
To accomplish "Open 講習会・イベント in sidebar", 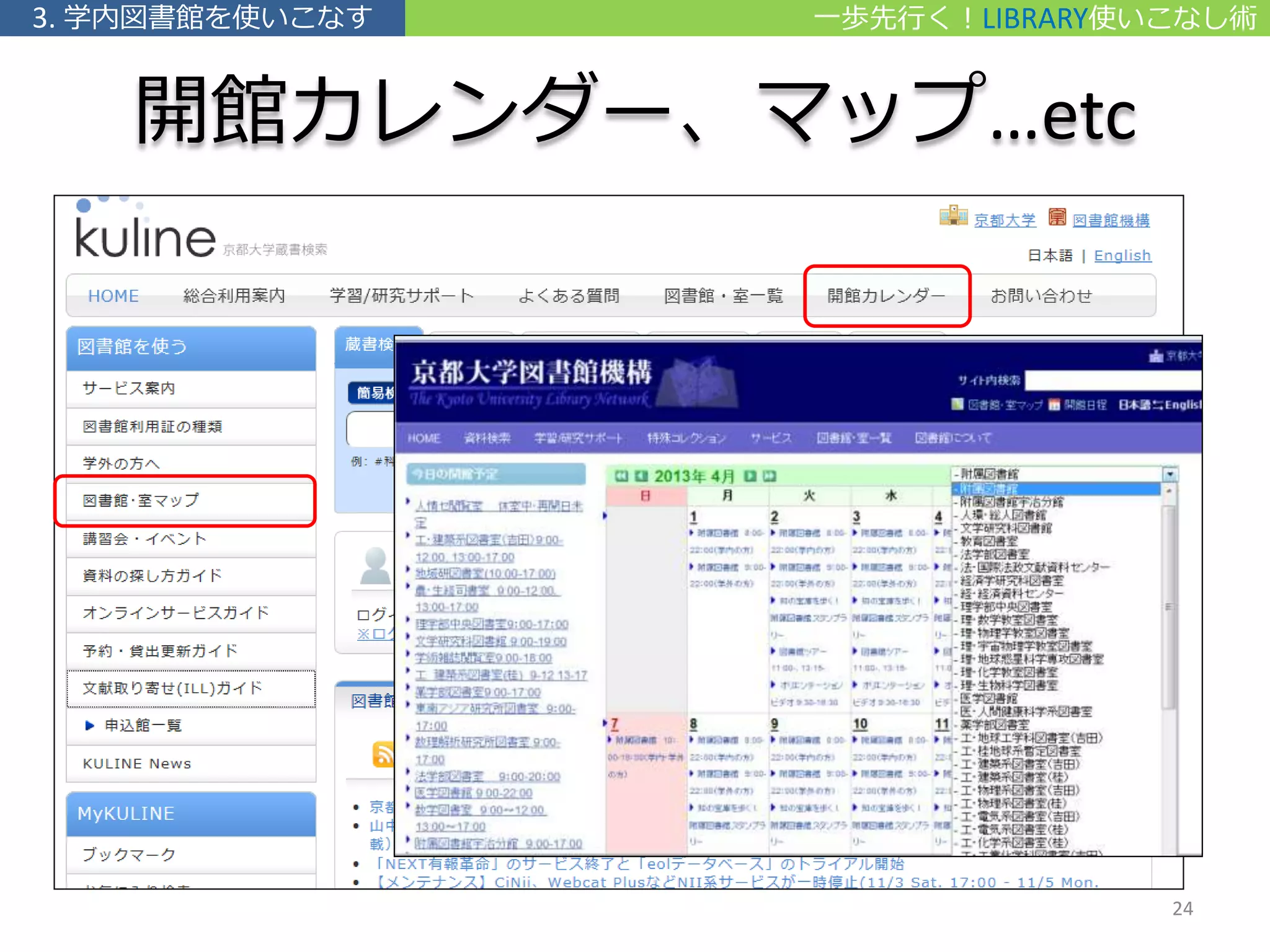I will pyautogui.click(x=191, y=539).
